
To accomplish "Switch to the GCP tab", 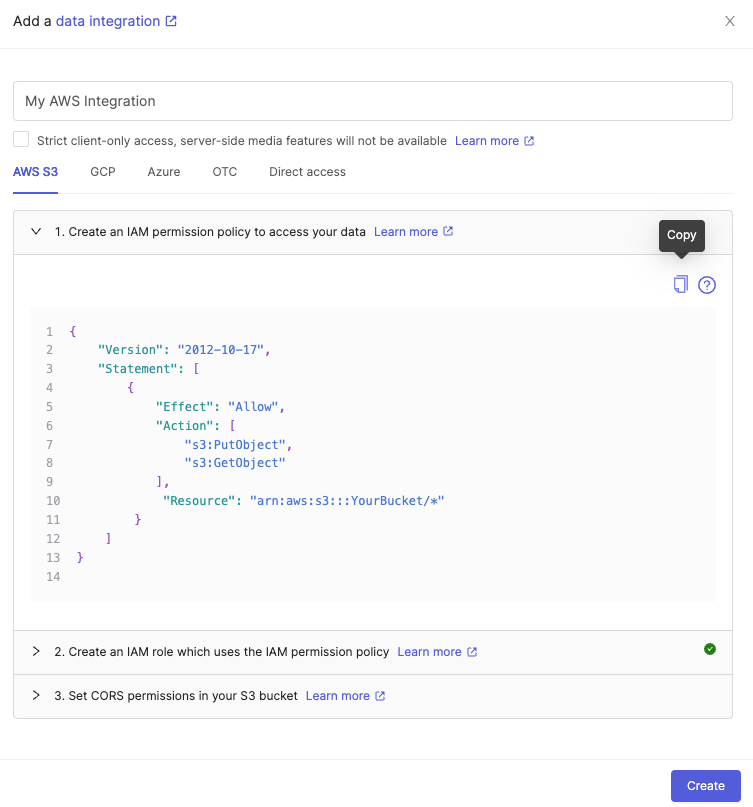I will coord(103,172).
